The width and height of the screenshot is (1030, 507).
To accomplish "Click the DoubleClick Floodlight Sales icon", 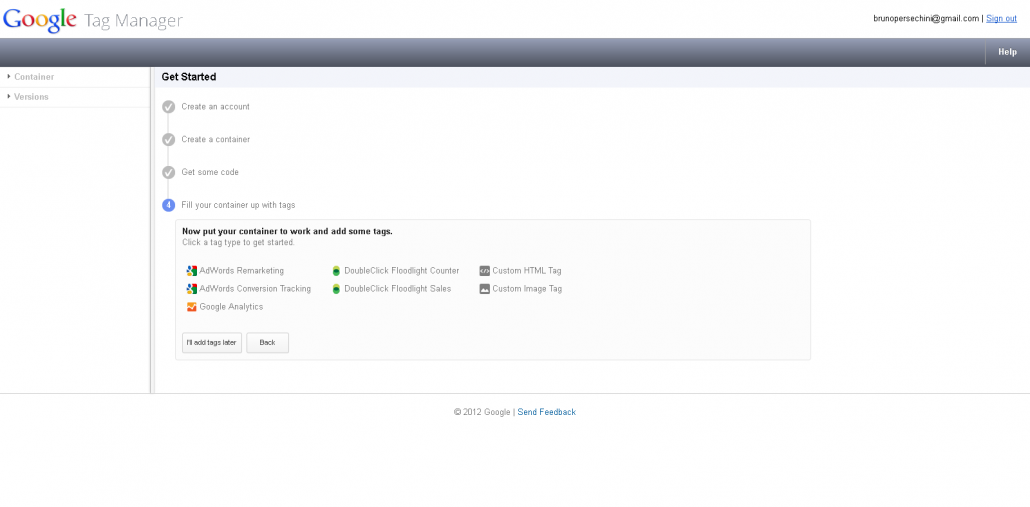I will click(336, 289).
